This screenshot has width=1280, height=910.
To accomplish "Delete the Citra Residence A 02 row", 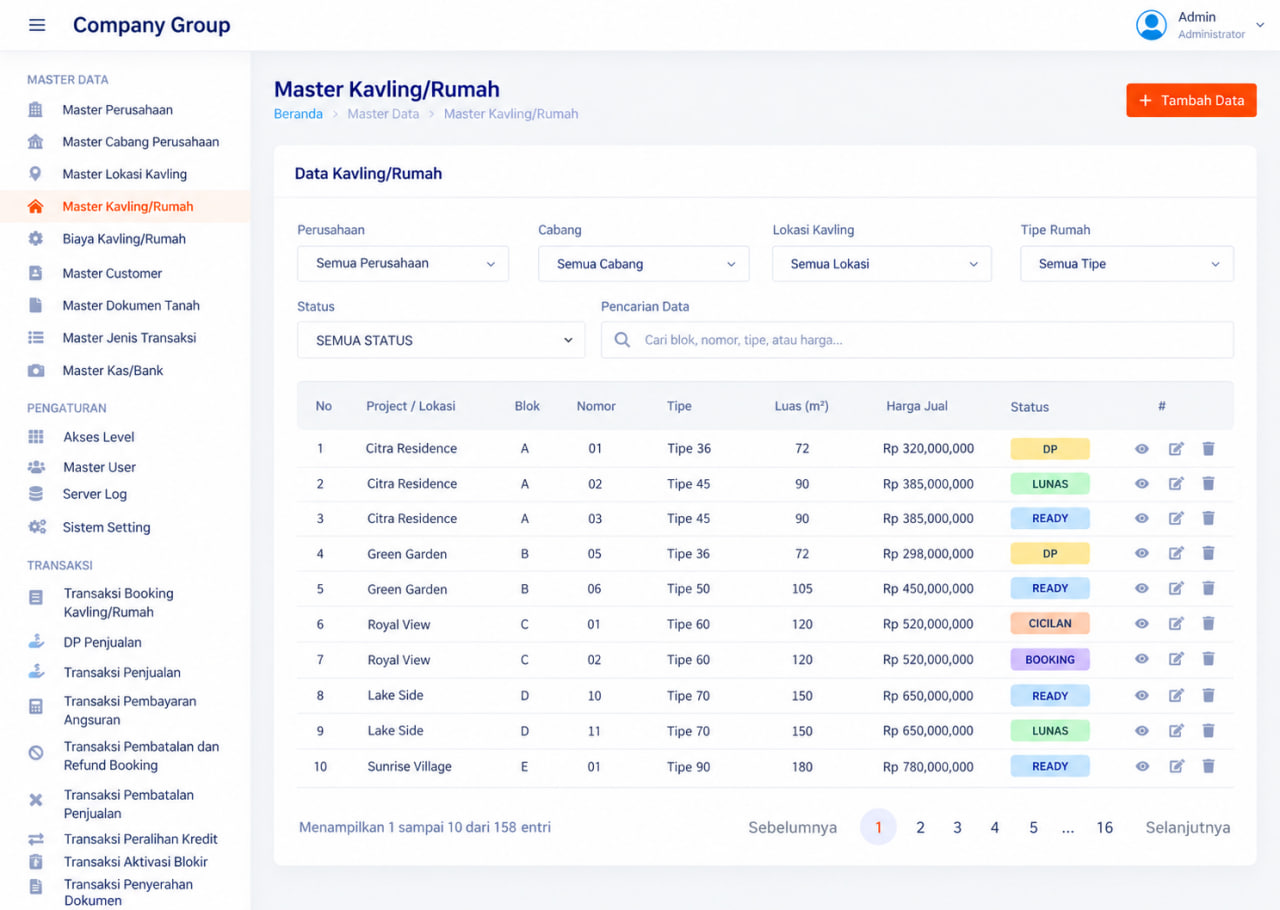I will (x=1208, y=484).
